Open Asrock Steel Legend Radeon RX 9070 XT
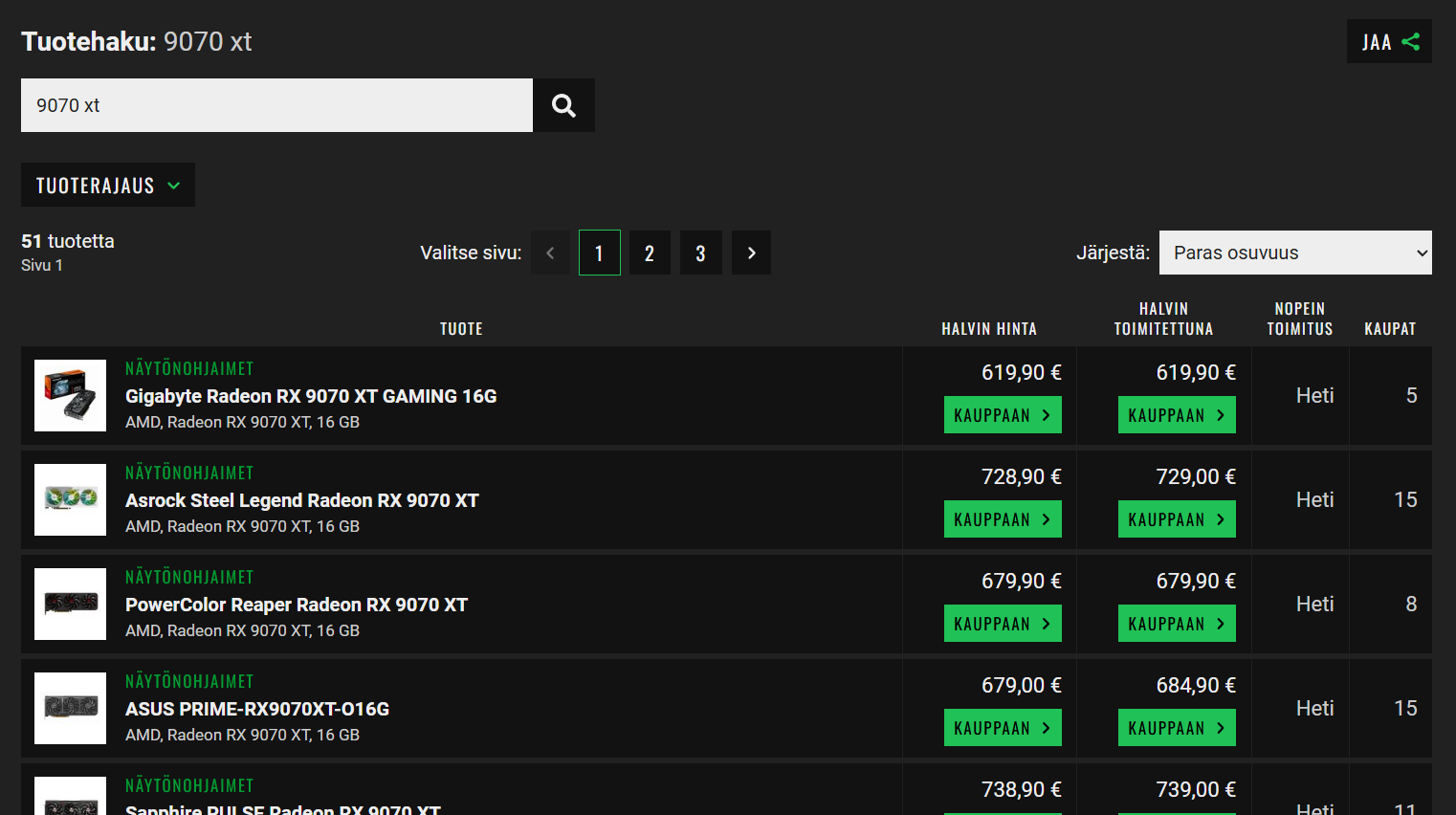This screenshot has width=1456, height=815. point(301,500)
